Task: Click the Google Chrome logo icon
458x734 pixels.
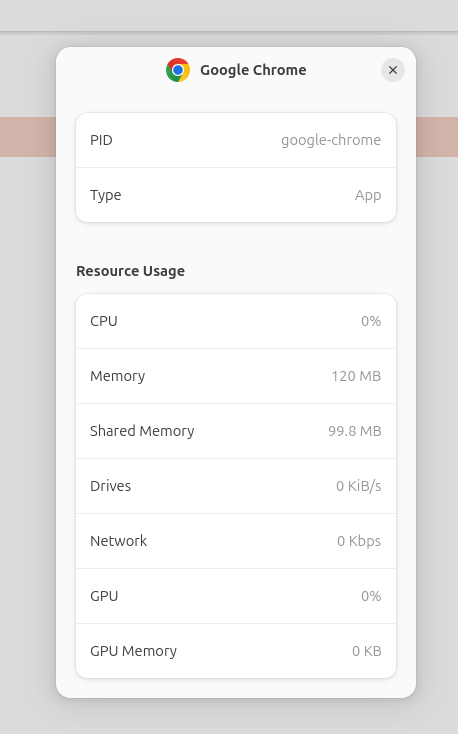Action: pyautogui.click(x=178, y=70)
